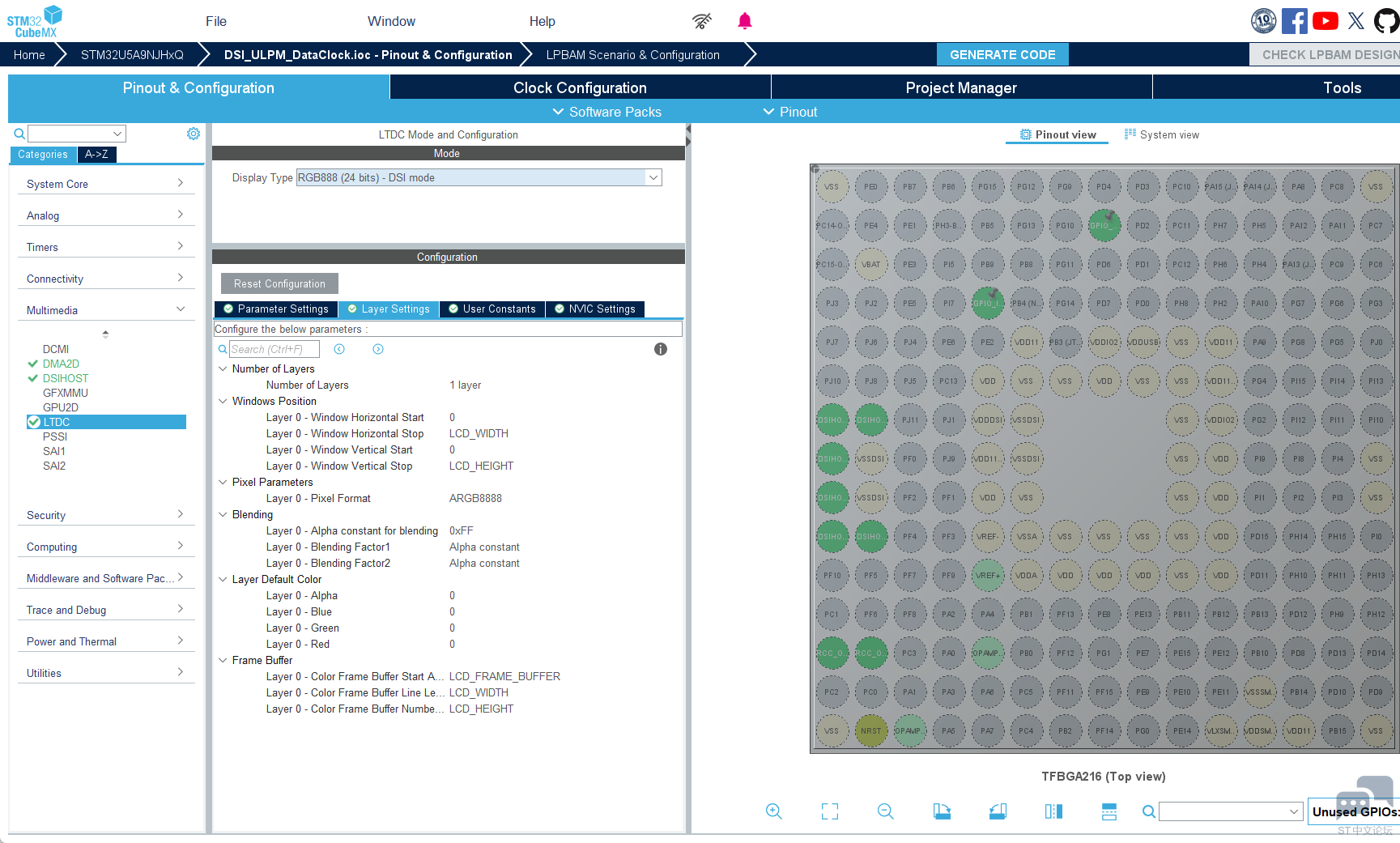
Task: Fit the chip to the window
Action: pyautogui.click(x=830, y=811)
